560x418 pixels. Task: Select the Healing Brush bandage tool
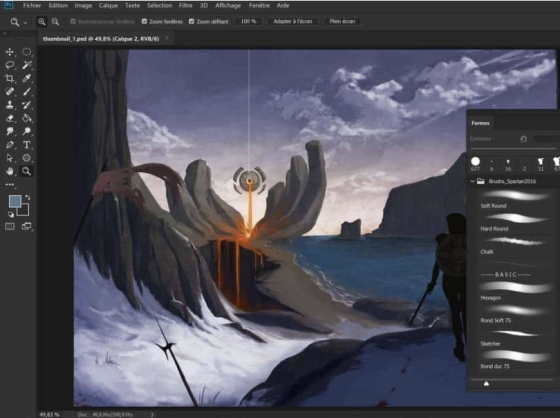pyautogui.click(x=10, y=91)
